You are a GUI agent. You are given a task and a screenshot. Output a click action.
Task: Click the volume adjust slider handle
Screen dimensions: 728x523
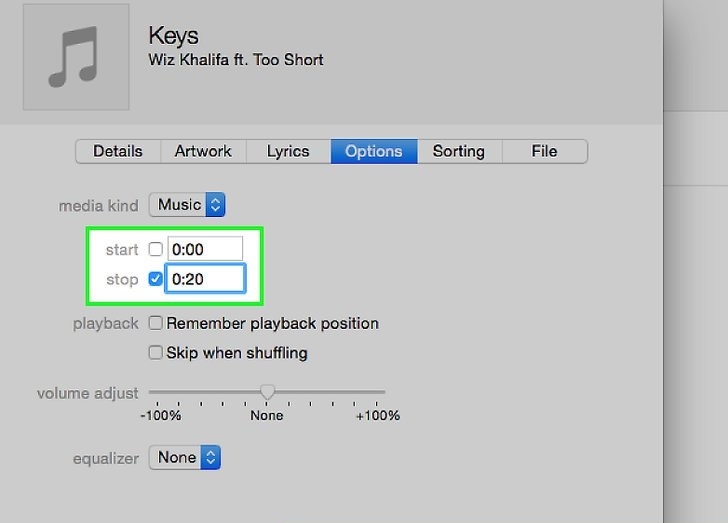(267, 392)
